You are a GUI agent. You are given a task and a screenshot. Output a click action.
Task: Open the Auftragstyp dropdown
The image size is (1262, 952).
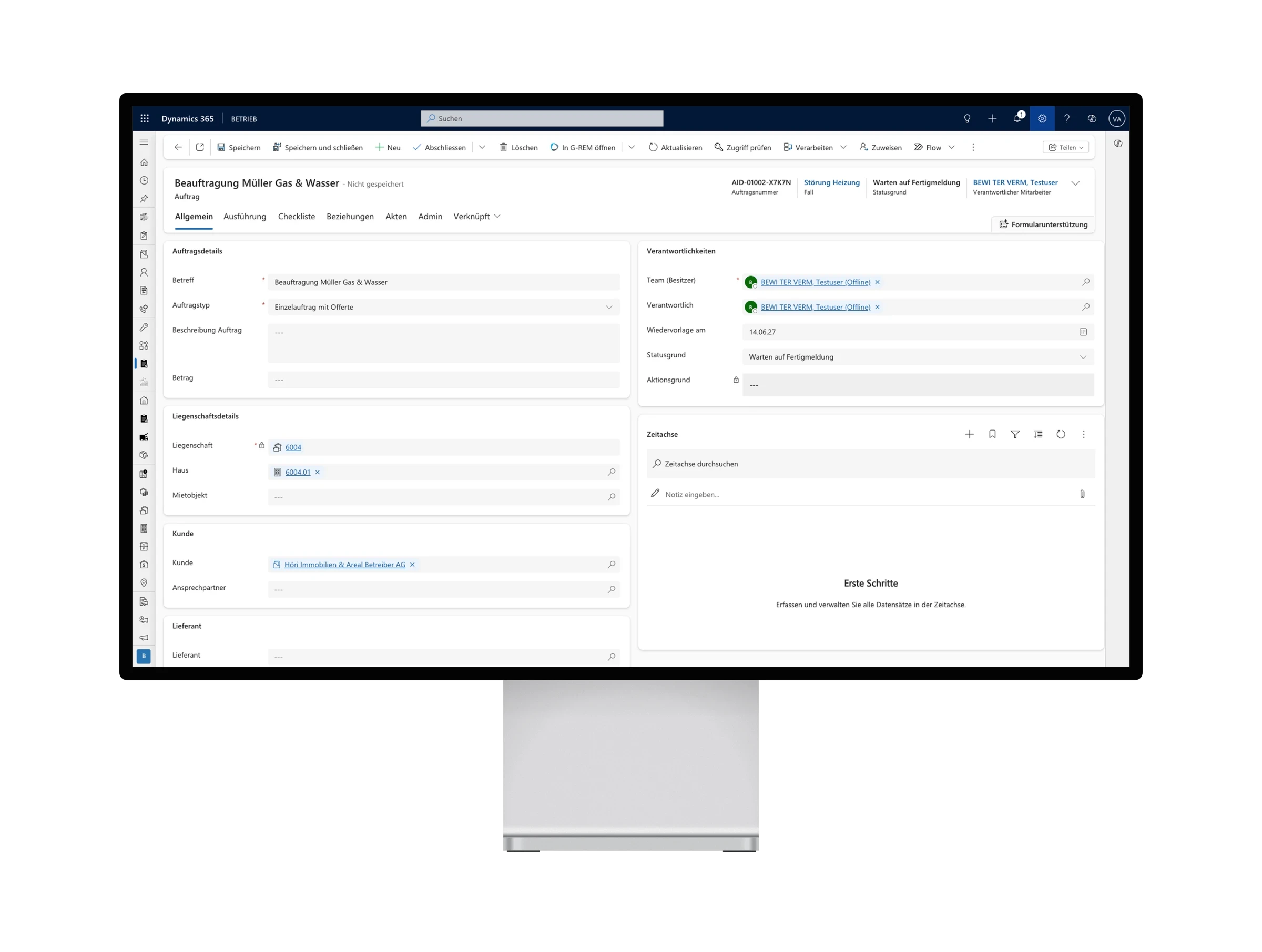(x=609, y=307)
